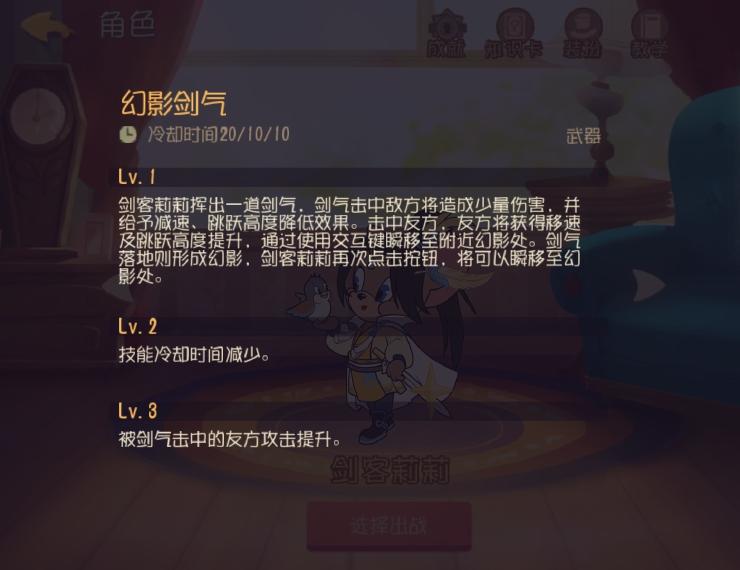Image resolution: width=740 pixels, height=570 pixels.
Task: Tap the small bird on character's hand
Action: click(312, 300)
